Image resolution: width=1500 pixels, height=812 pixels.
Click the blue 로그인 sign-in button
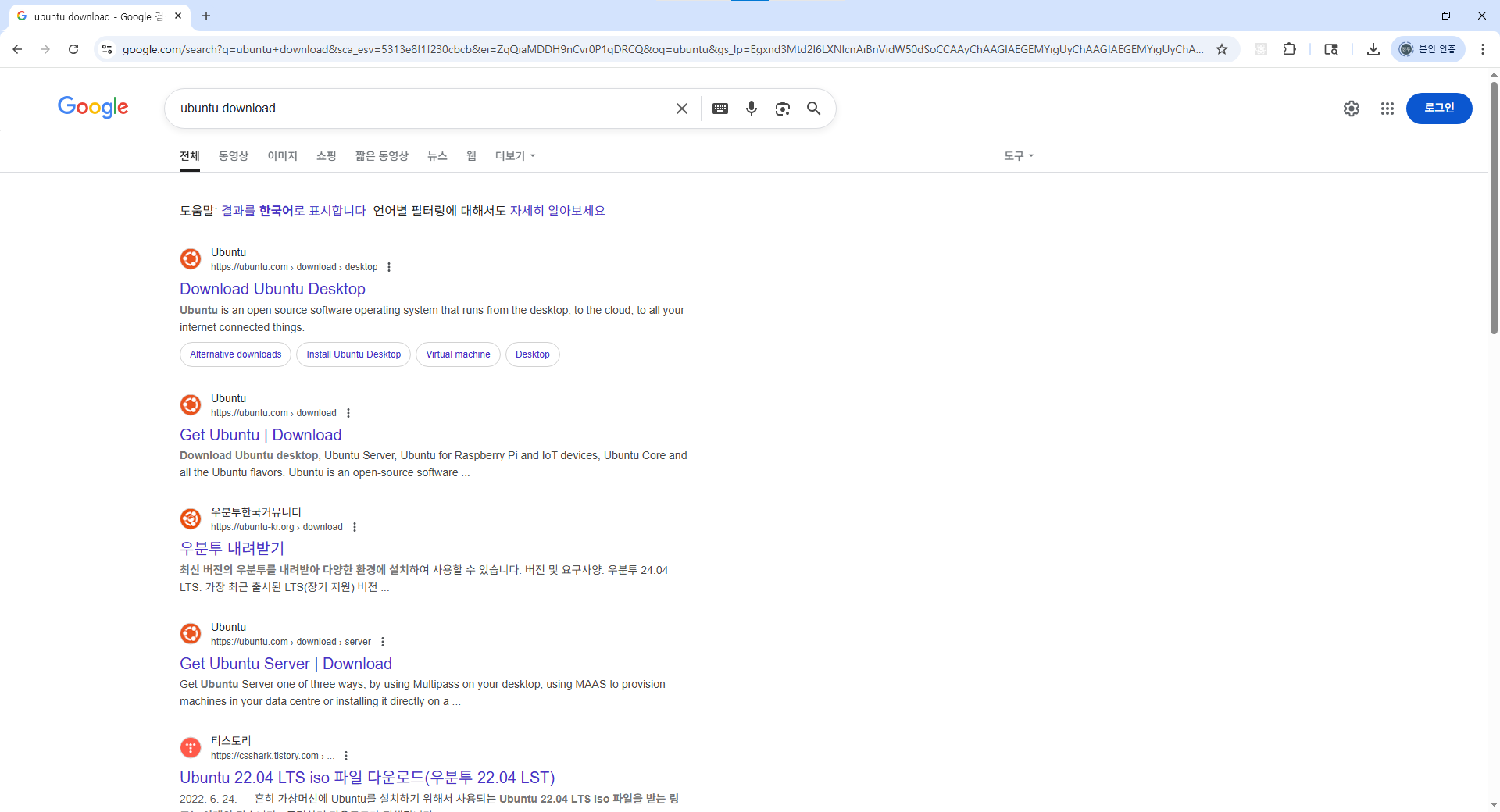click(1439, 109)
